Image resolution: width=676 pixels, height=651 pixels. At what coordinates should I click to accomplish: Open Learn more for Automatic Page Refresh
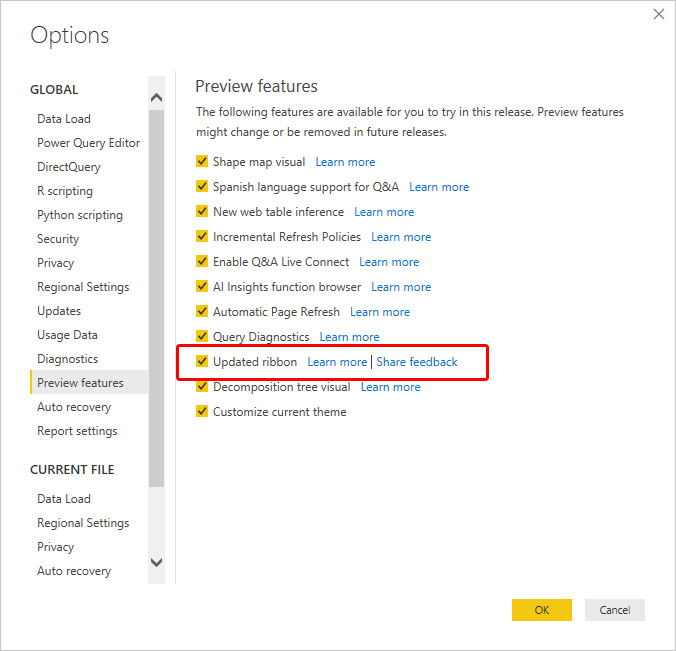click(380, 312)
